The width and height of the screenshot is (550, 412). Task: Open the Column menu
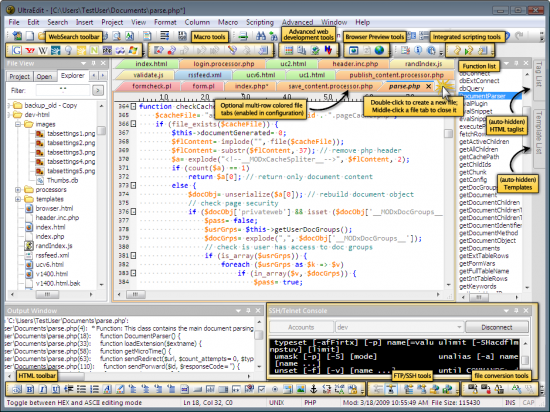(197, 22)
